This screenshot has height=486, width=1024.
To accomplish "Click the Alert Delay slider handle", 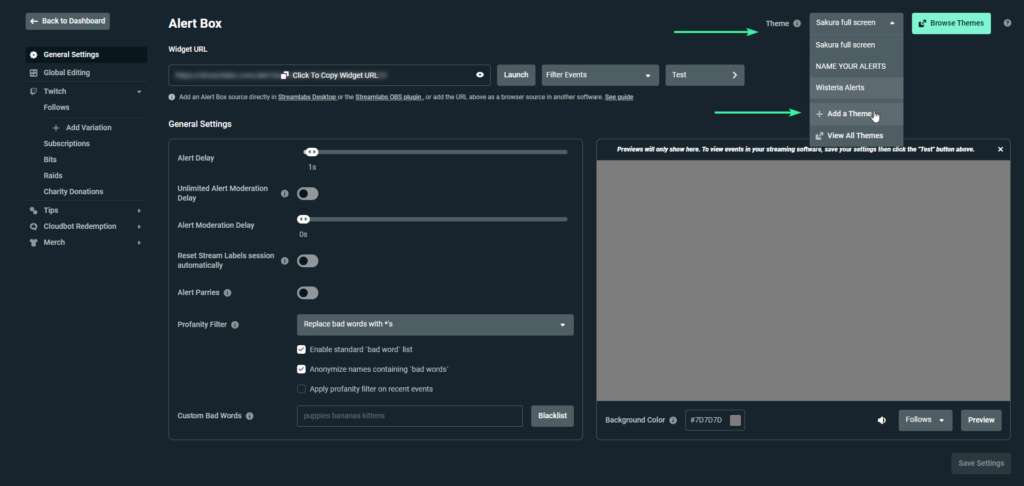I will pos(312,152).
